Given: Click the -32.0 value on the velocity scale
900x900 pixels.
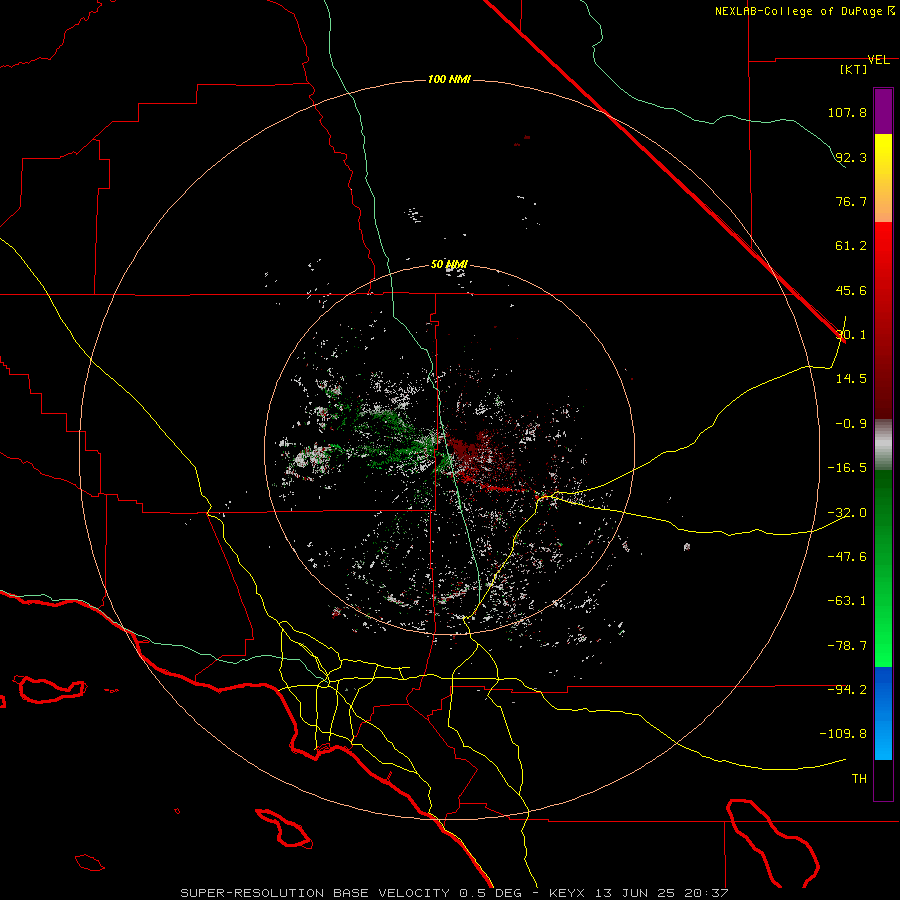Looking at the screenshot, I should tap(847, 512).
